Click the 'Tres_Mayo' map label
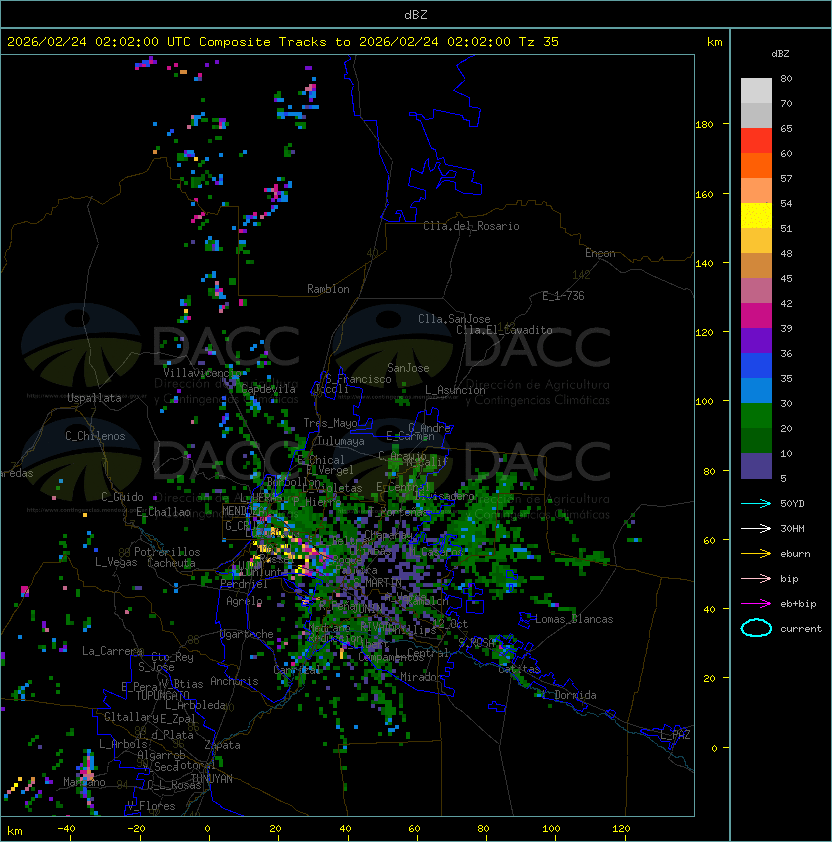This screenshot has height=842, width=832. (330, 423)
